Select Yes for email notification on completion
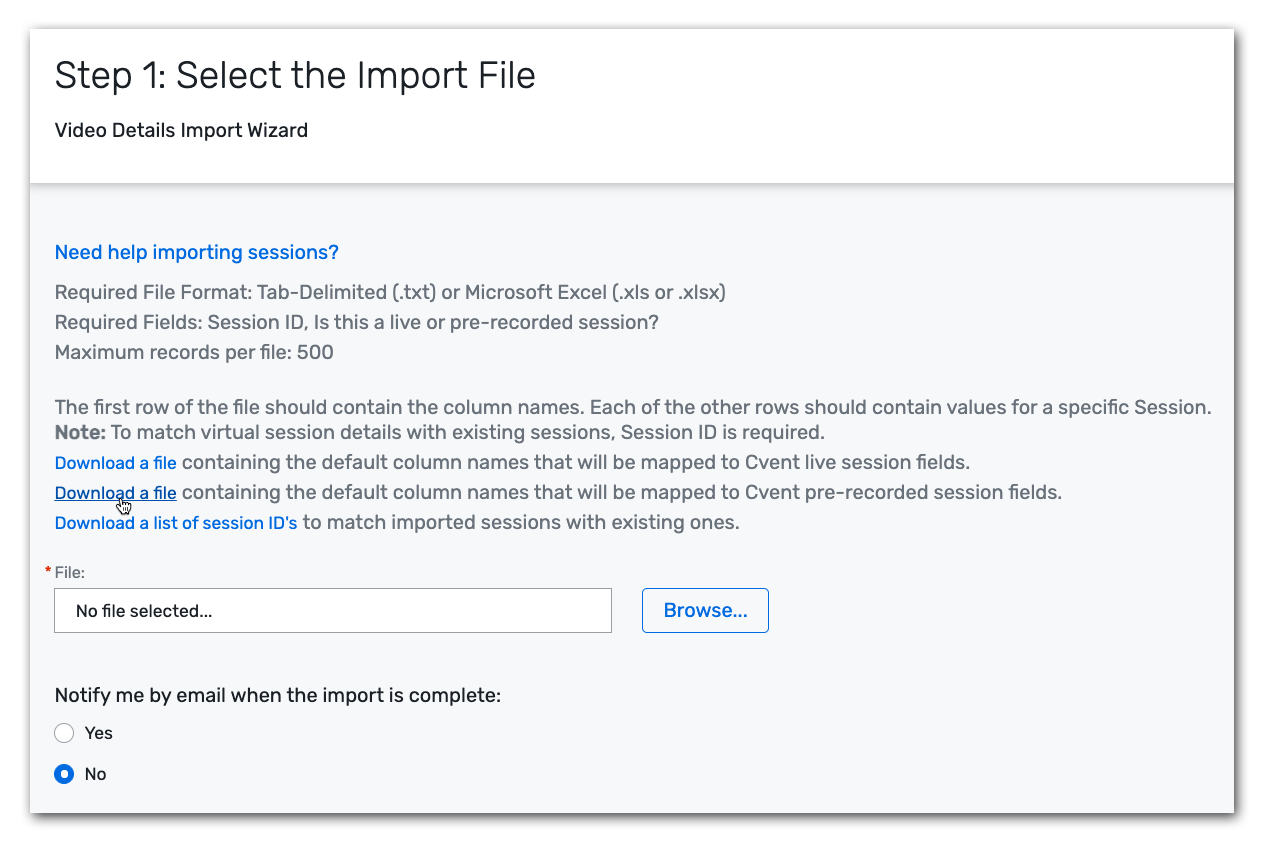 (64, 732)
